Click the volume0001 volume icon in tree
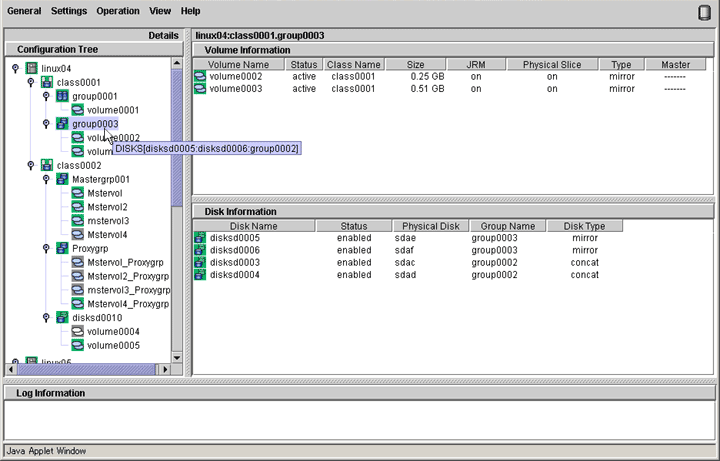Screen dimensions: 720x461 tap(78, 110)
